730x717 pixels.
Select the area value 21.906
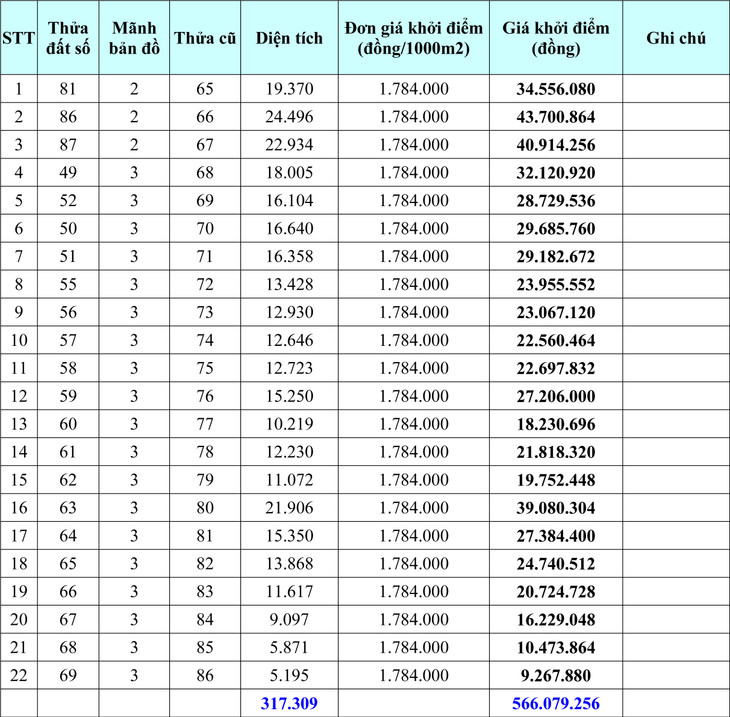pos(289,507)
